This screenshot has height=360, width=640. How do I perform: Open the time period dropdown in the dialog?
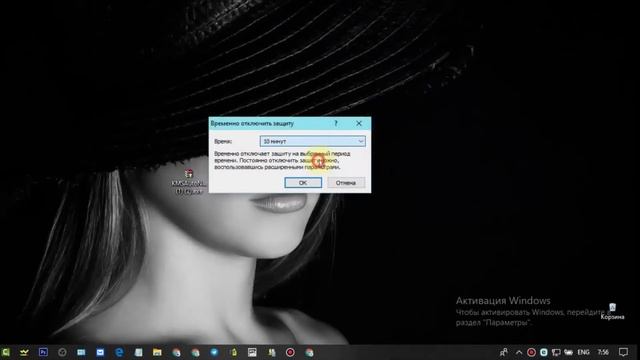click(x=313, y=141)
